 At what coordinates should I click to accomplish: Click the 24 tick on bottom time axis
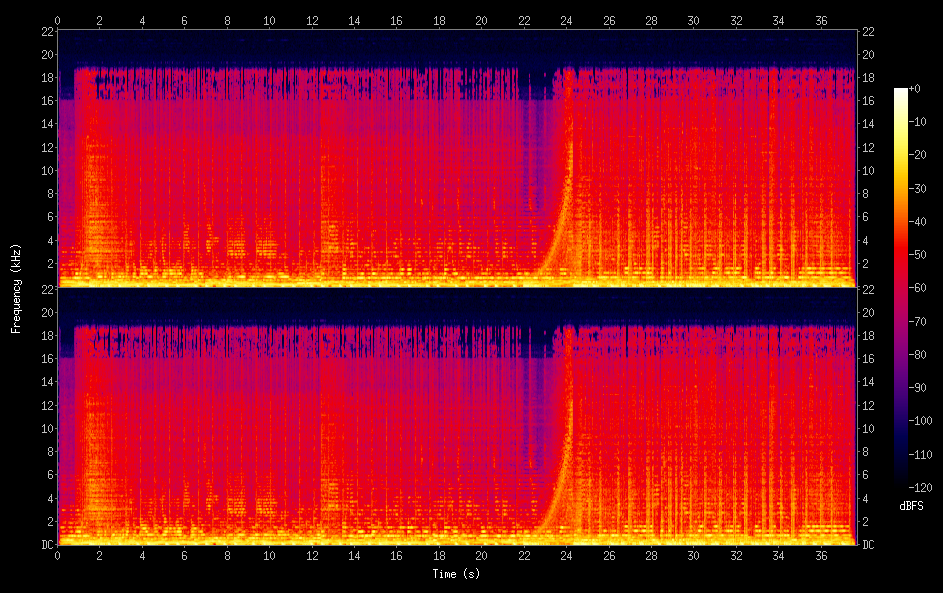click(x=566, y=556)
